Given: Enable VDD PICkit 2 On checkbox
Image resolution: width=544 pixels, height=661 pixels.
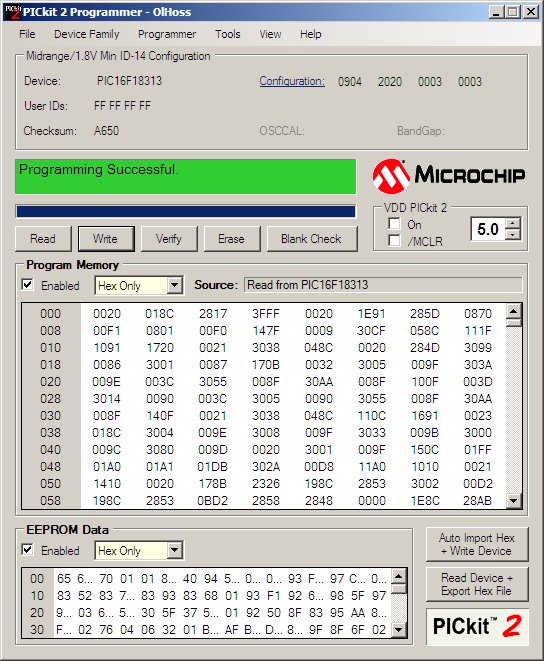Looking at the screenshot, I should pos(394,223).
